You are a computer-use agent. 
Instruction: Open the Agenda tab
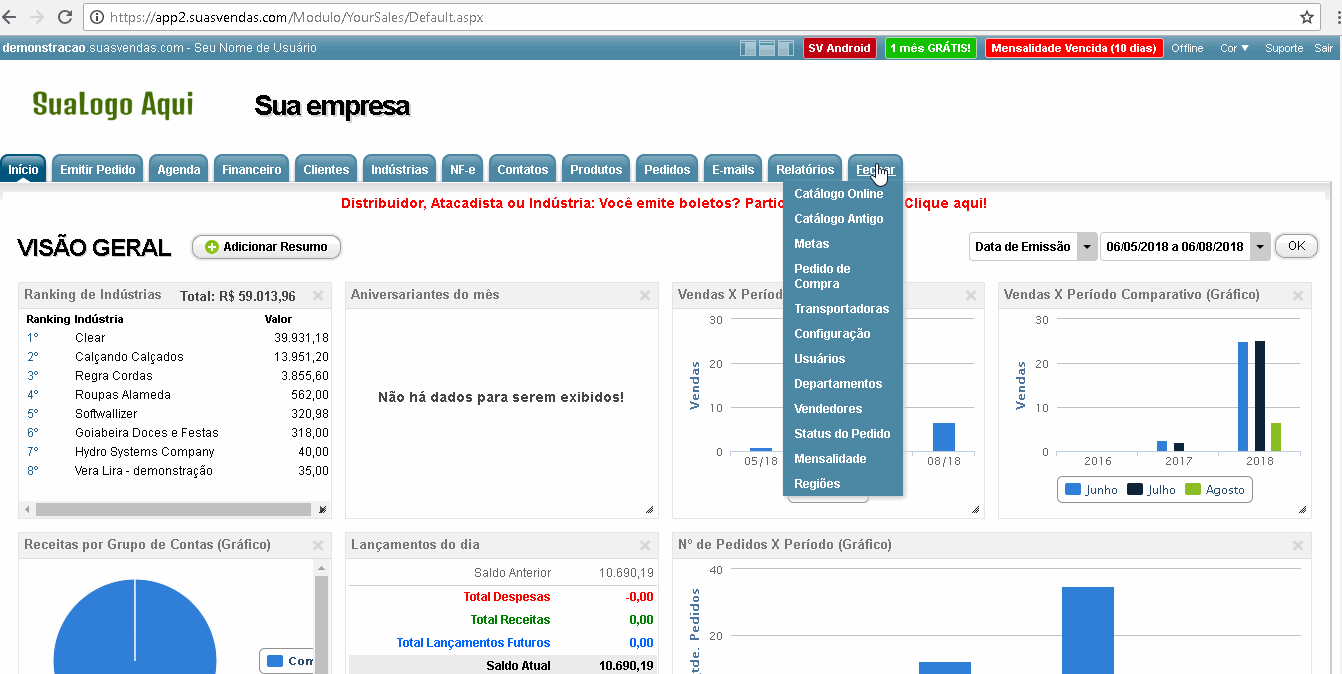[179, 169]
